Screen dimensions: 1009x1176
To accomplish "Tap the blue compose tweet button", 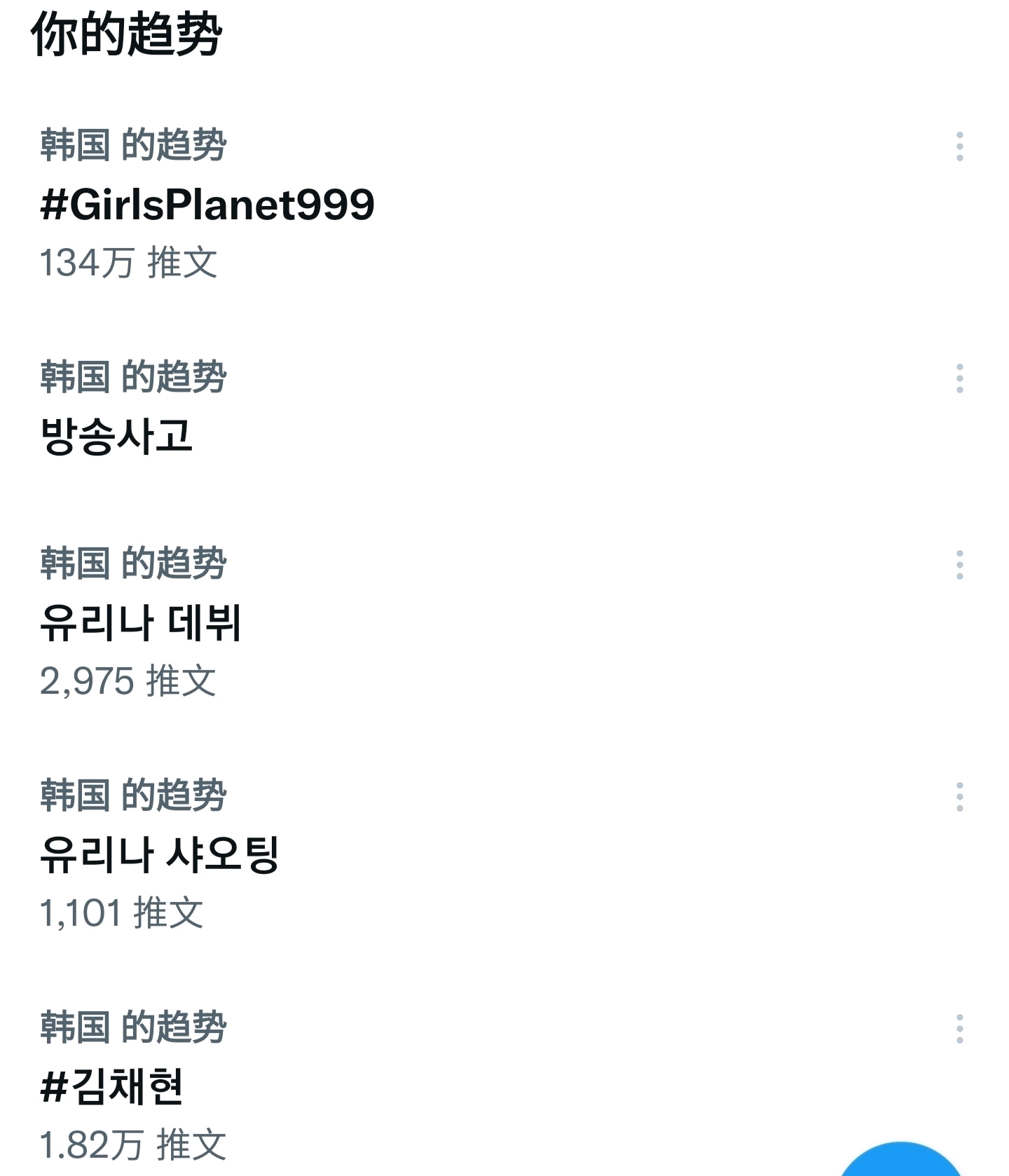I will point(901,1163).
